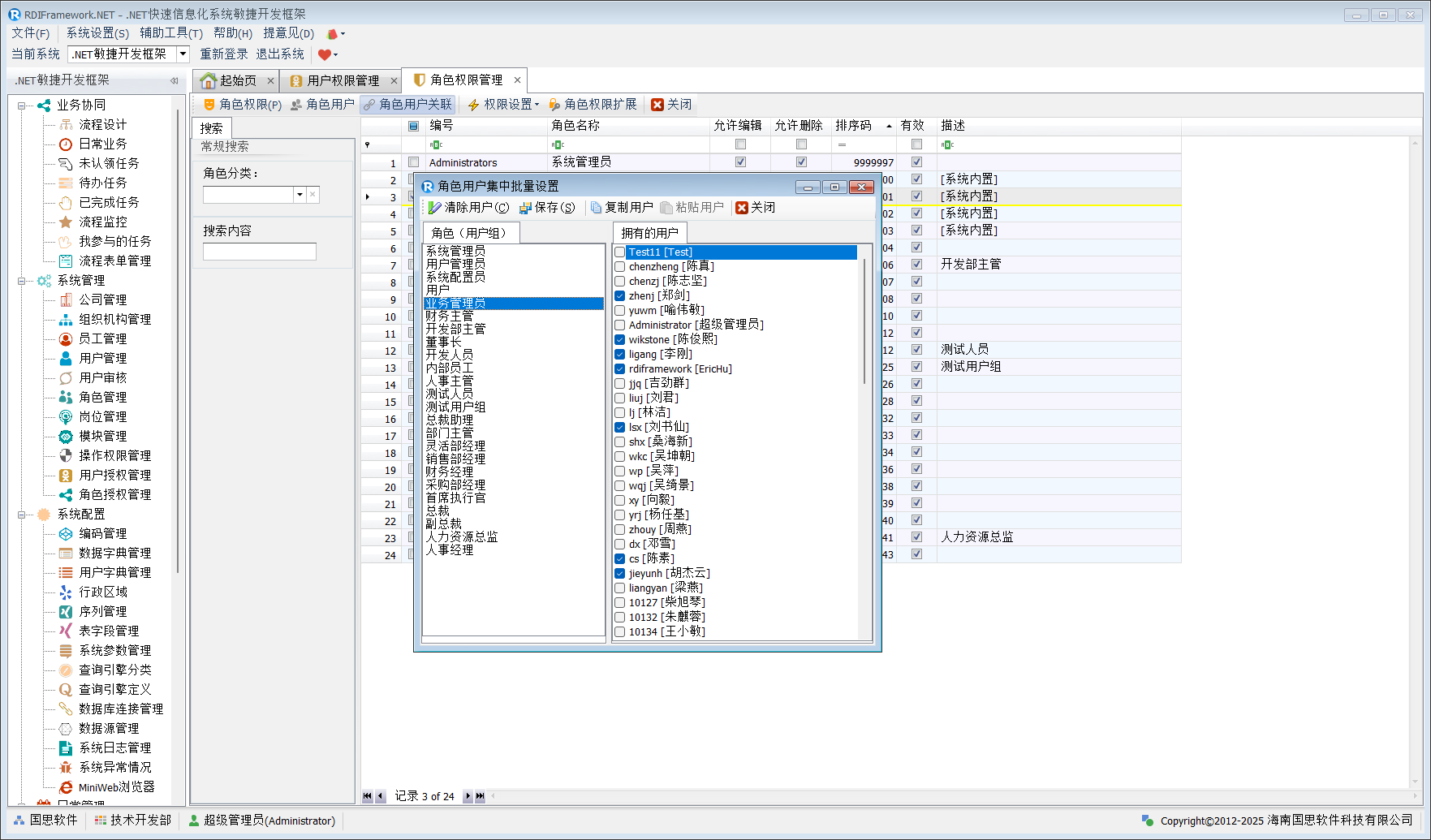Click the 重新登录 button
Image resolution: width=1431 pixels, height=840 pixels.
pos(224,54)
